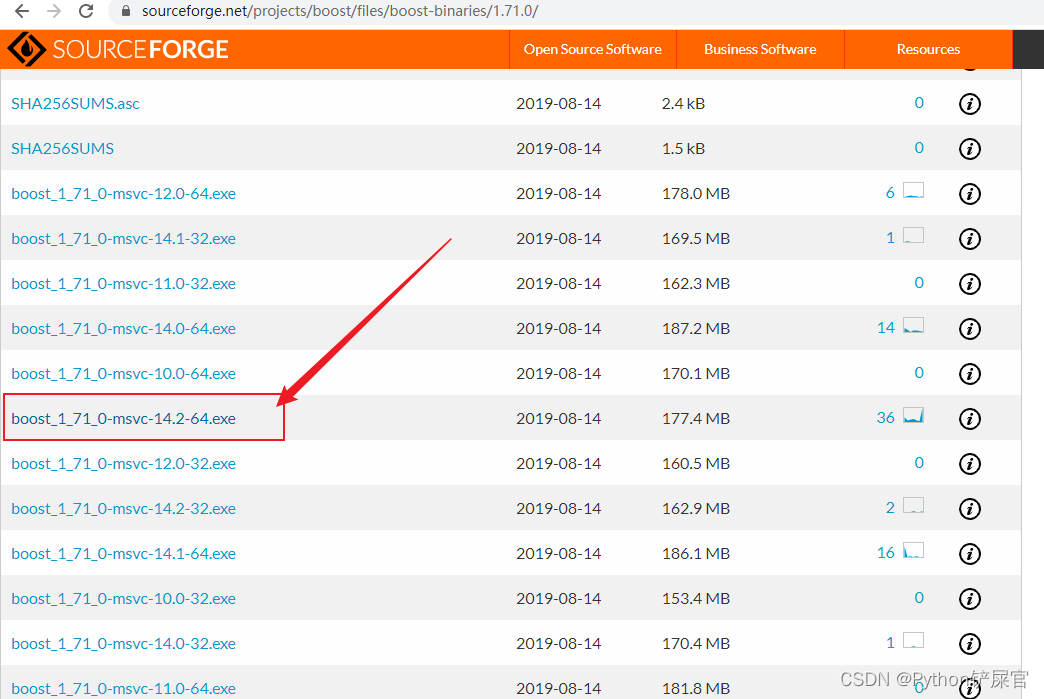
Task: Download boost_1_71_0-msvc-12.0-32.exe
Action: coord(123,463)
